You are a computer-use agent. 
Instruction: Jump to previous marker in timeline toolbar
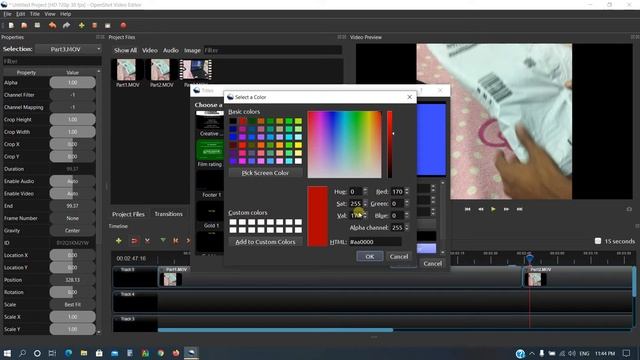click(176, 241)
